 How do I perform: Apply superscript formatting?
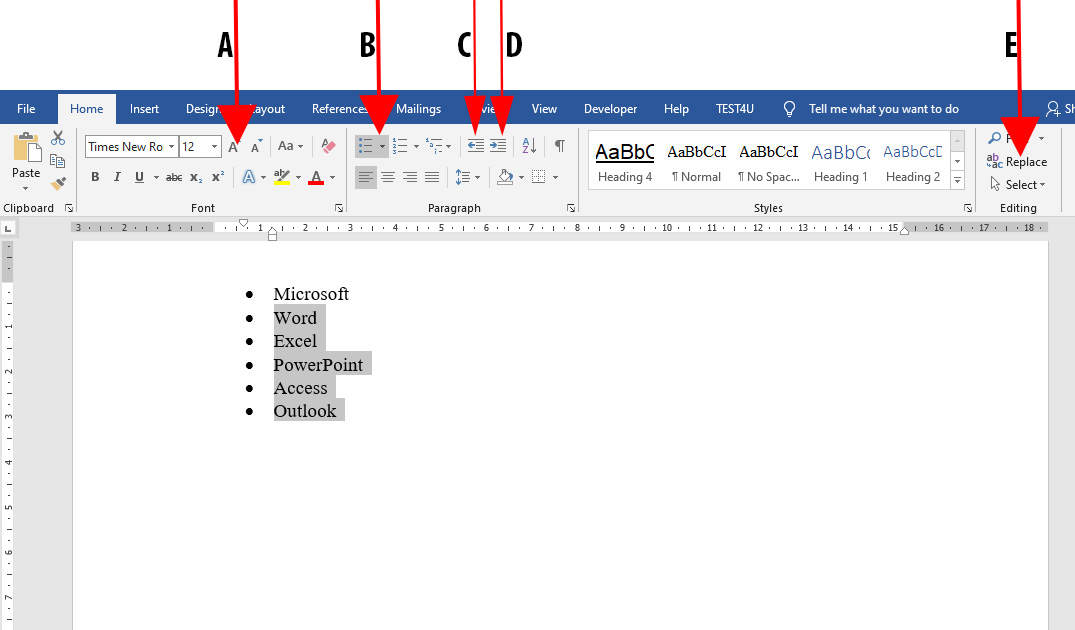(218, 178)
